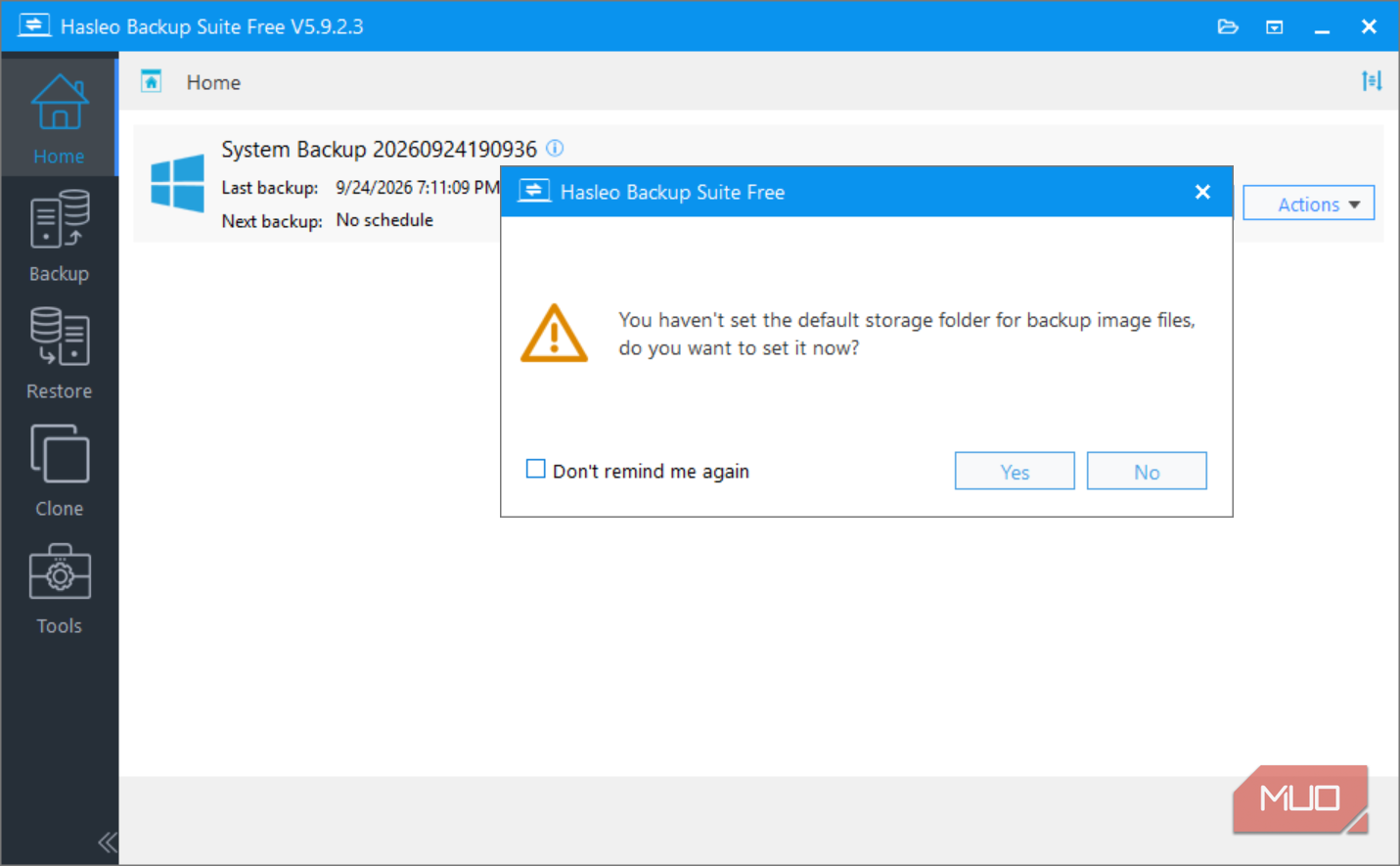The height and width of the screenshot is (866, 1400).
Task: Click the Home breadcrumb icon
Action: (x=152, y=81)
